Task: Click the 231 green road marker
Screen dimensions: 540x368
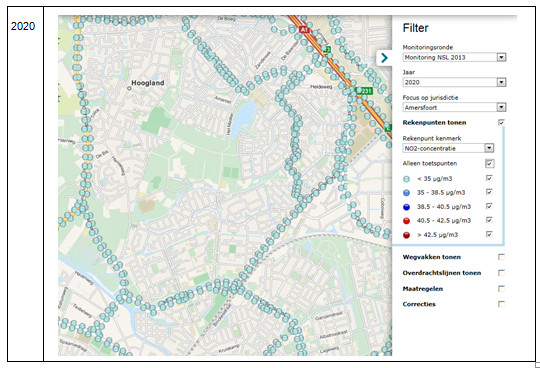Action: 364,91
